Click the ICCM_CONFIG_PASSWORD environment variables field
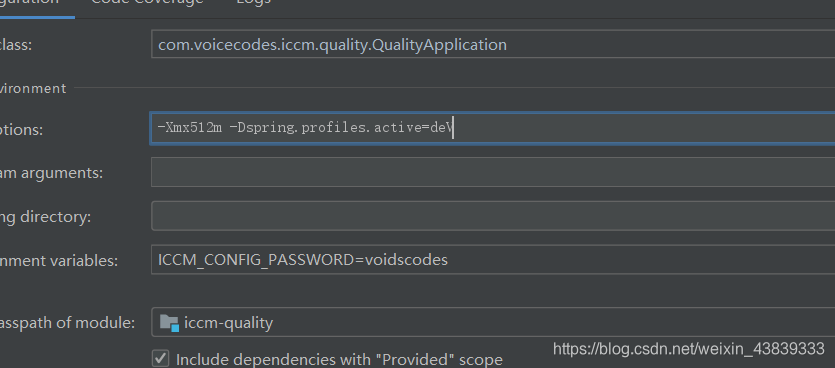The width and height of the screenshot is (835, 368). click(x=493, y=259)
